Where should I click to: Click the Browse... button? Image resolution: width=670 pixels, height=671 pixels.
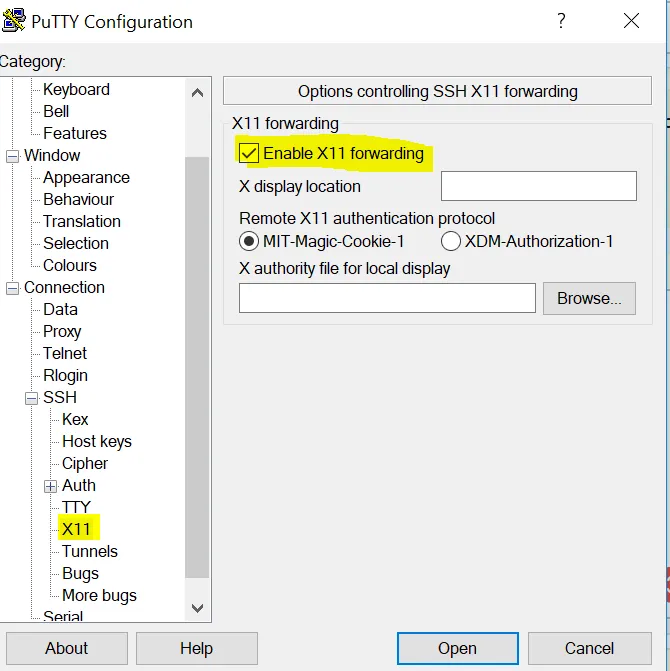pyautogui.click(x=589, y=298)
